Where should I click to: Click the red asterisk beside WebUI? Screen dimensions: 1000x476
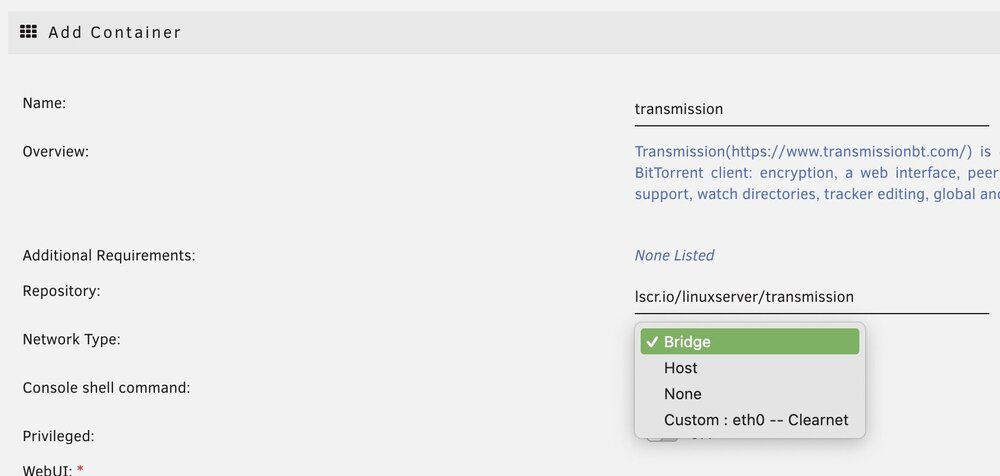tap(80, 470)
